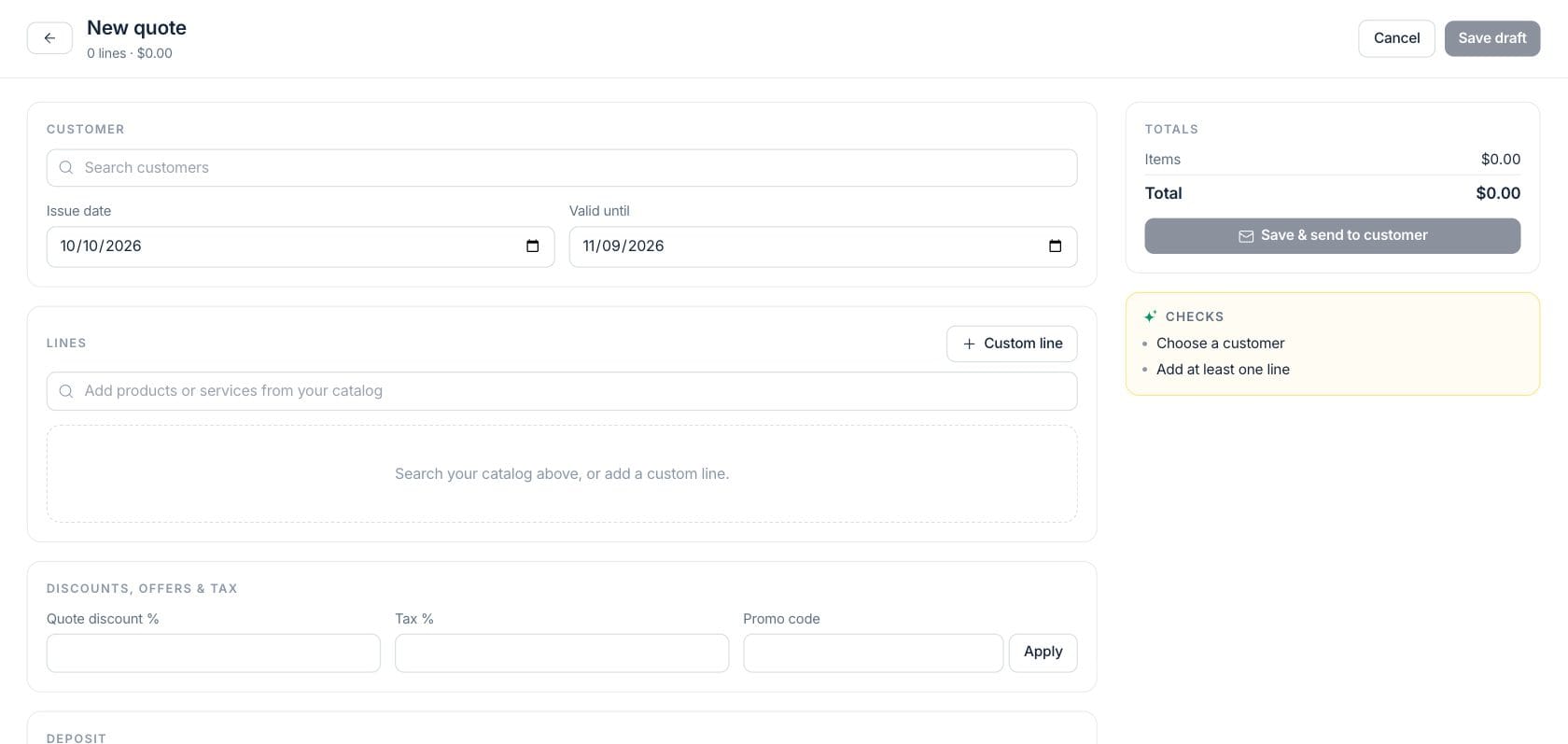Focus the Search customers field
Viewport: 1568px width, 744px height.
pyautogui.click(x=562, y=168)
